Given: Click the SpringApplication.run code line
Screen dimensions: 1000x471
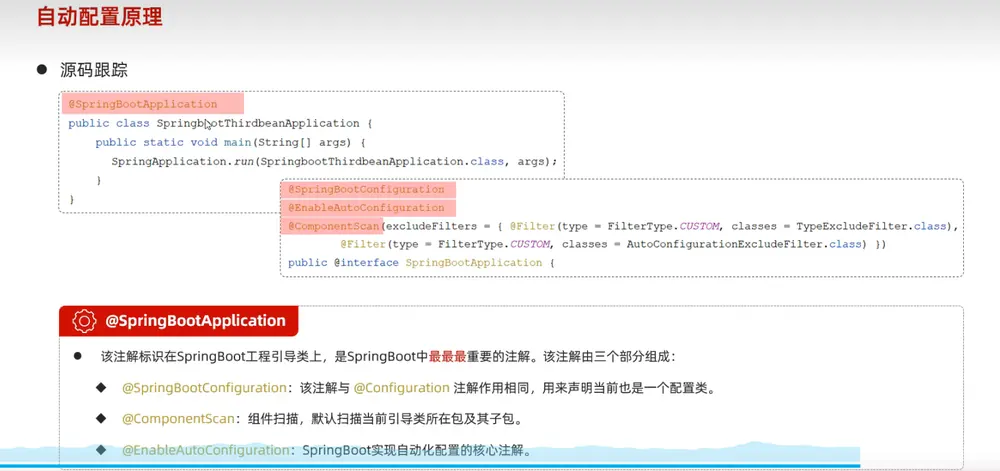Looking at the screenshot, I should [x=334, y=161].
